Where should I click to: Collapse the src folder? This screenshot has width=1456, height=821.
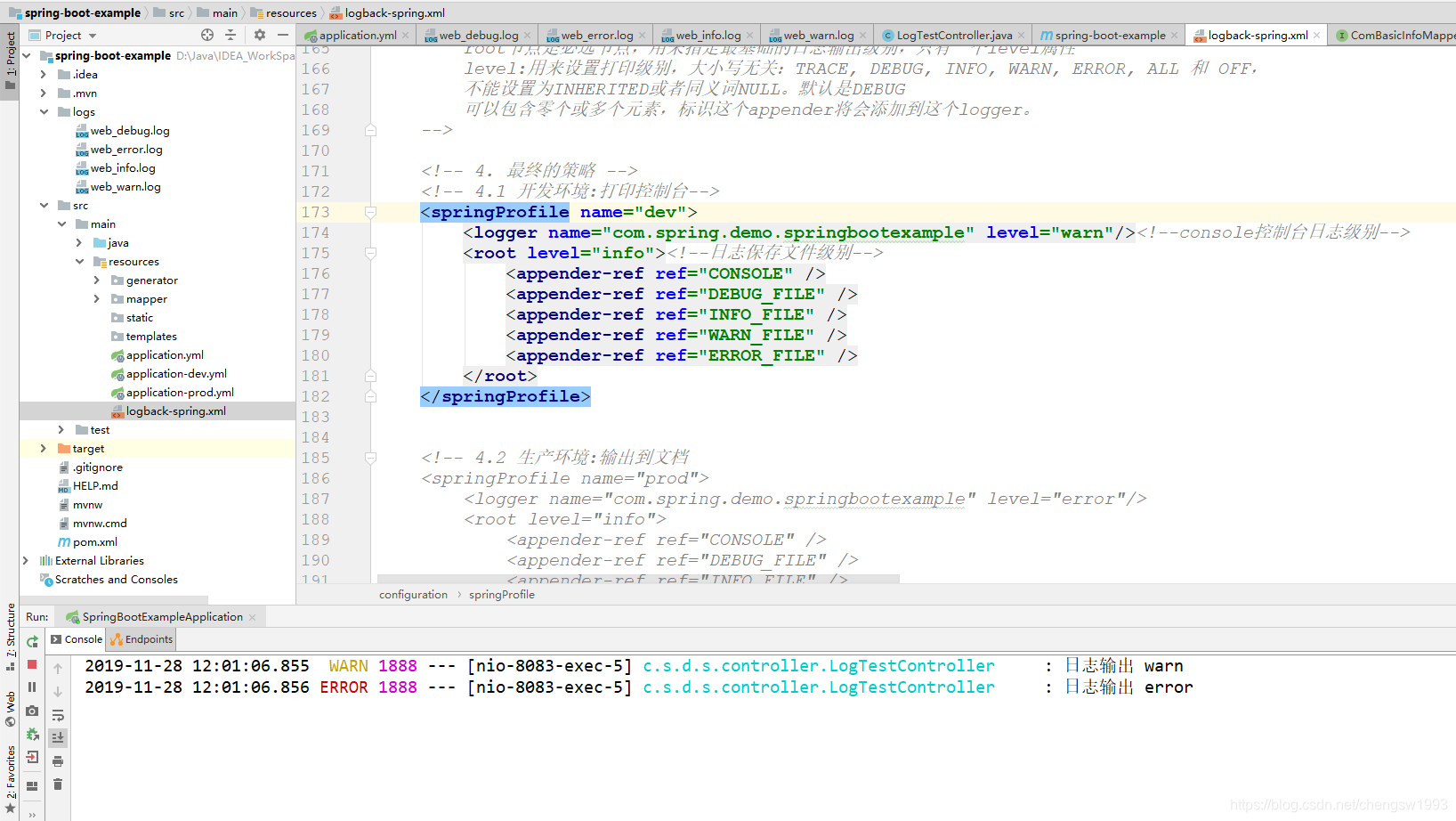pyautogui.click(x=44, y=205)
